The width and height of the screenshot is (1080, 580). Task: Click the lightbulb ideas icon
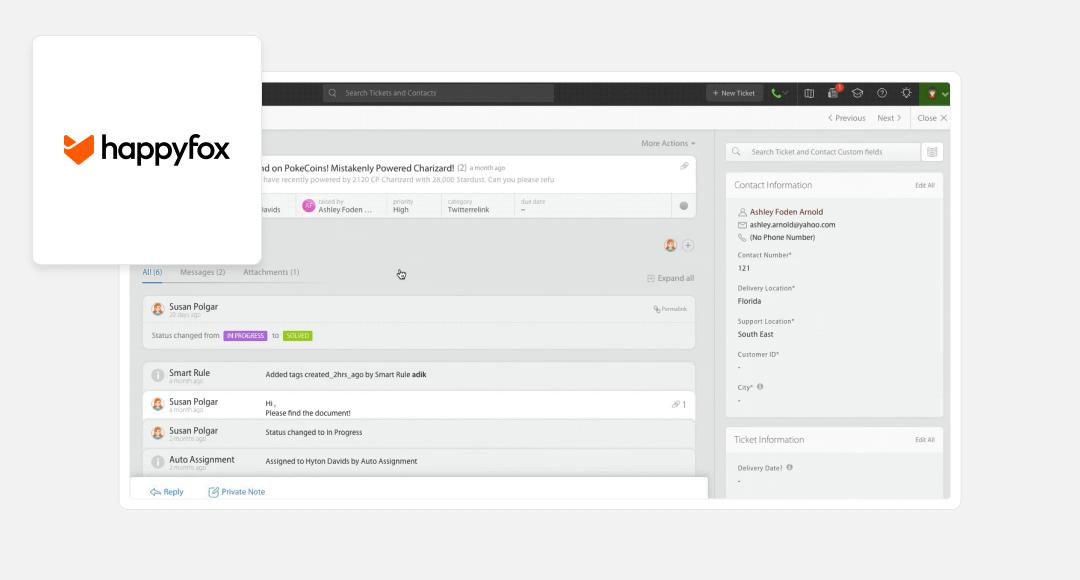pos(906,93)
